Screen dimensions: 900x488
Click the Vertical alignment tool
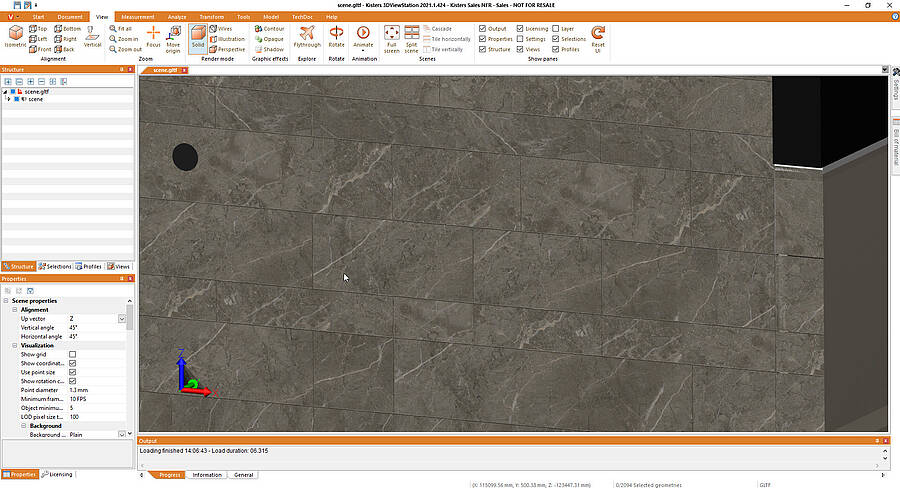[x=92, y=37]
